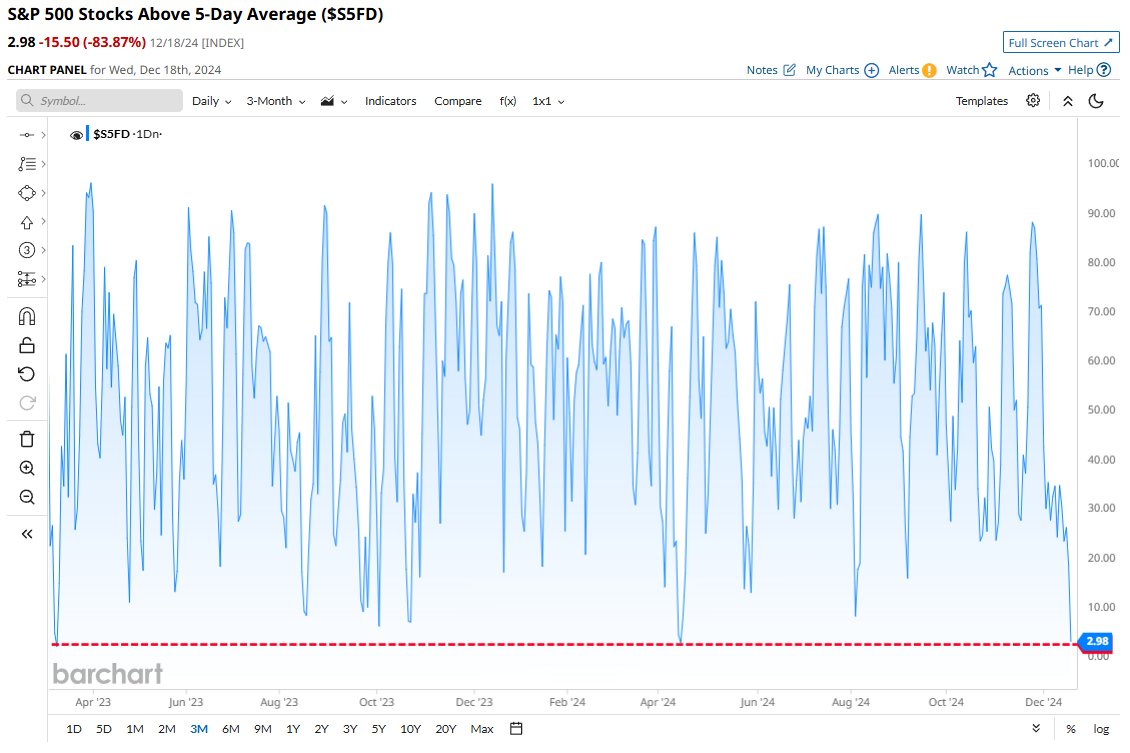Select the 5Y time range
The width and height of the screenshot is (1130, 753).
pos(379,729)
